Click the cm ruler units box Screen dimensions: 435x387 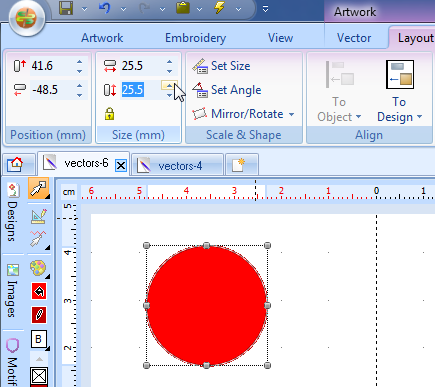click(x=69, y=192)
